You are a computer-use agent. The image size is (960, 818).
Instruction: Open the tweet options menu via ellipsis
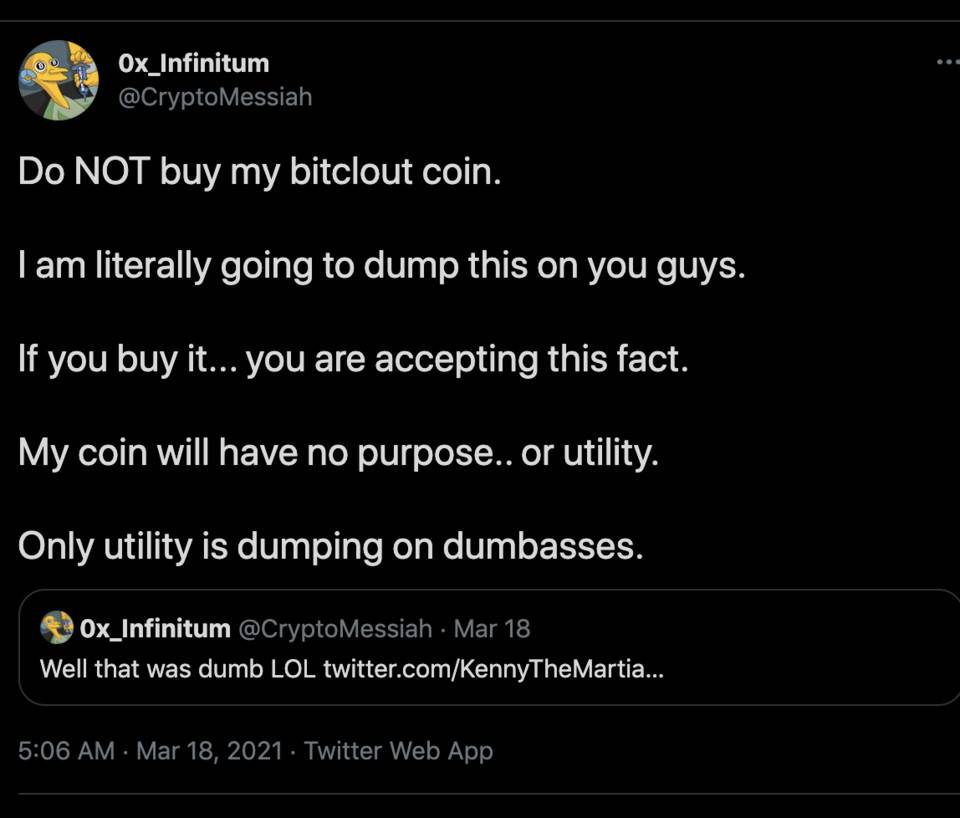946,60
